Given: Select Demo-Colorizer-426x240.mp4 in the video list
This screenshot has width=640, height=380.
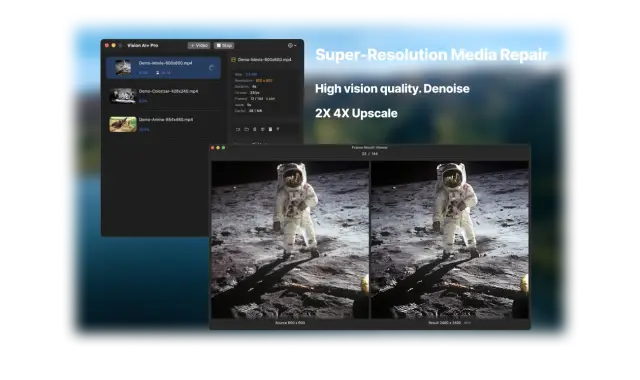Looking at the screenshot, I should [163, 96].
